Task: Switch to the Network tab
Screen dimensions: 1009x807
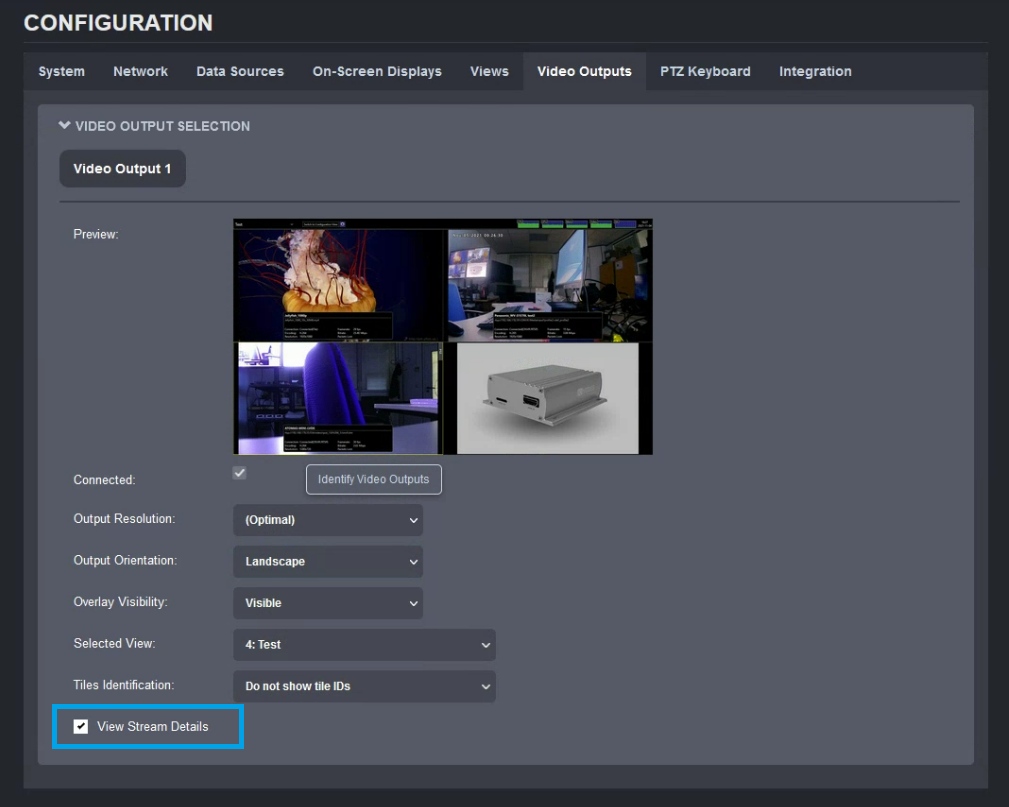Action: click(140, 71)
